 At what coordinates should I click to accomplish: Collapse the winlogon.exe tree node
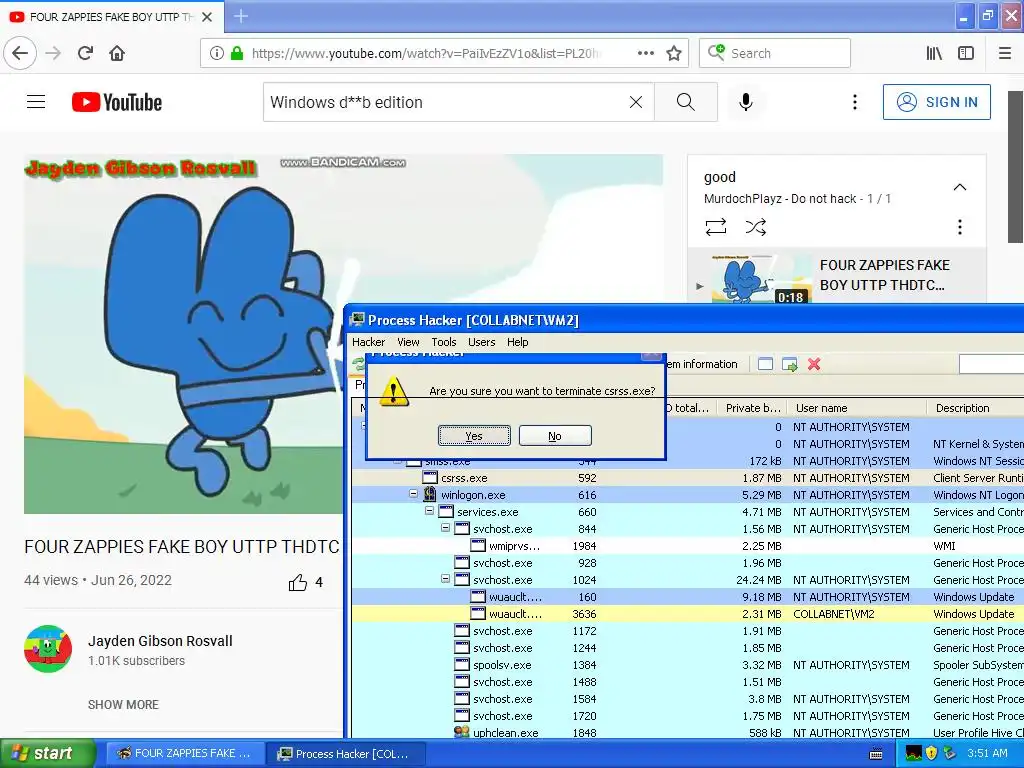pyautogui.click(x=413, y=494)
